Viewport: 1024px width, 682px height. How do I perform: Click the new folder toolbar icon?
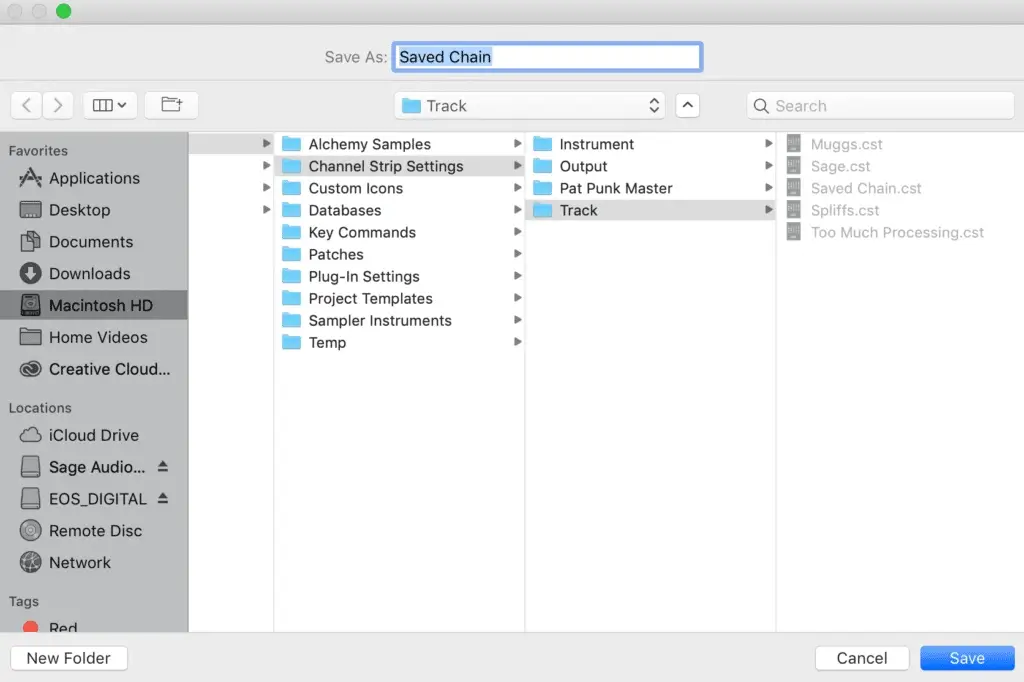click(171, 105)
